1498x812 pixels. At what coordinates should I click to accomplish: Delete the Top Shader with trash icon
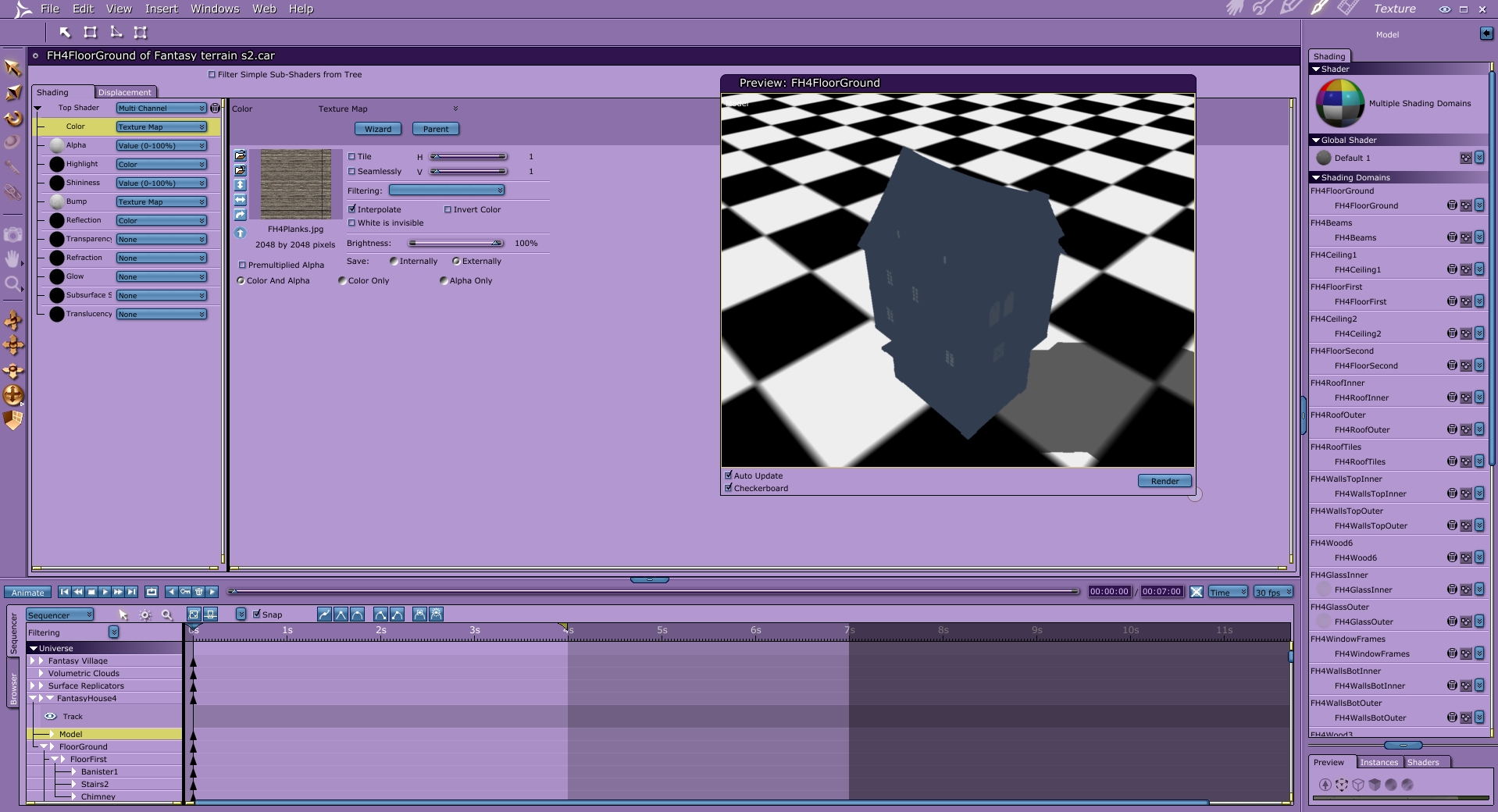click(x=215, y=108)
